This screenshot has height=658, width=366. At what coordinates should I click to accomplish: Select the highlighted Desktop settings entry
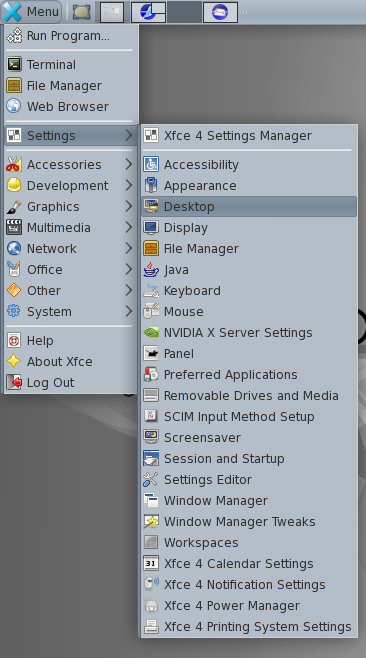point(249,206)
